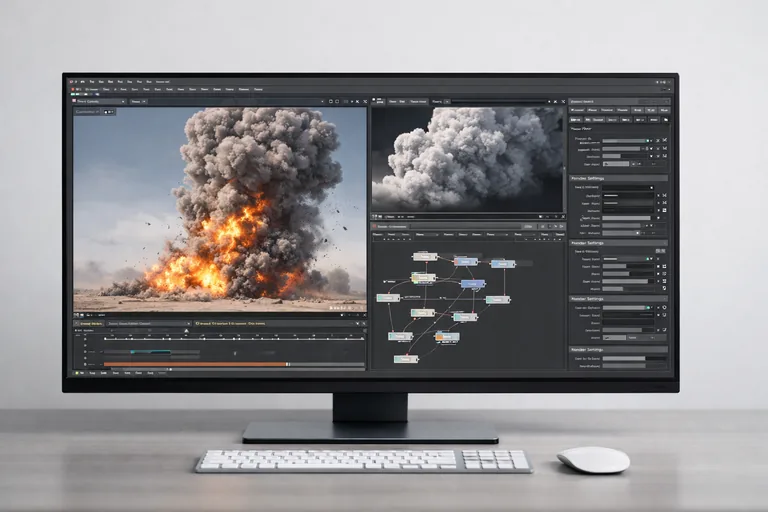Select the orange-highlighted node in node graph
Image resolution: width=768 pixels, height=512 pixels.
[447, 337]
